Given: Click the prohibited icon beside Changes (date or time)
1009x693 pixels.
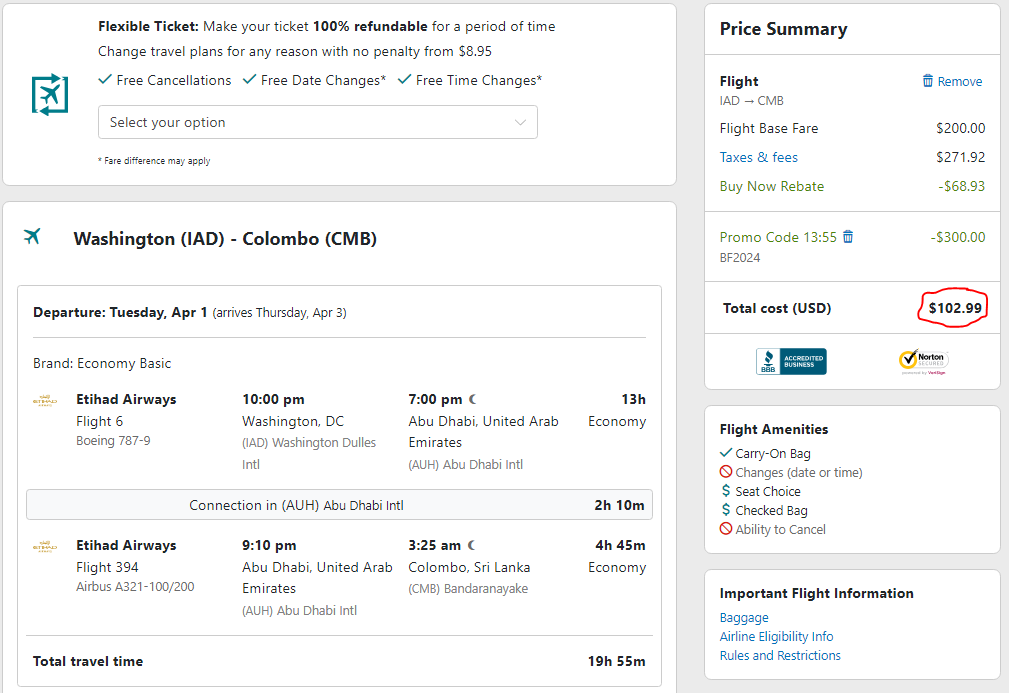Looking at the screenshot, I should coord(726,472).
